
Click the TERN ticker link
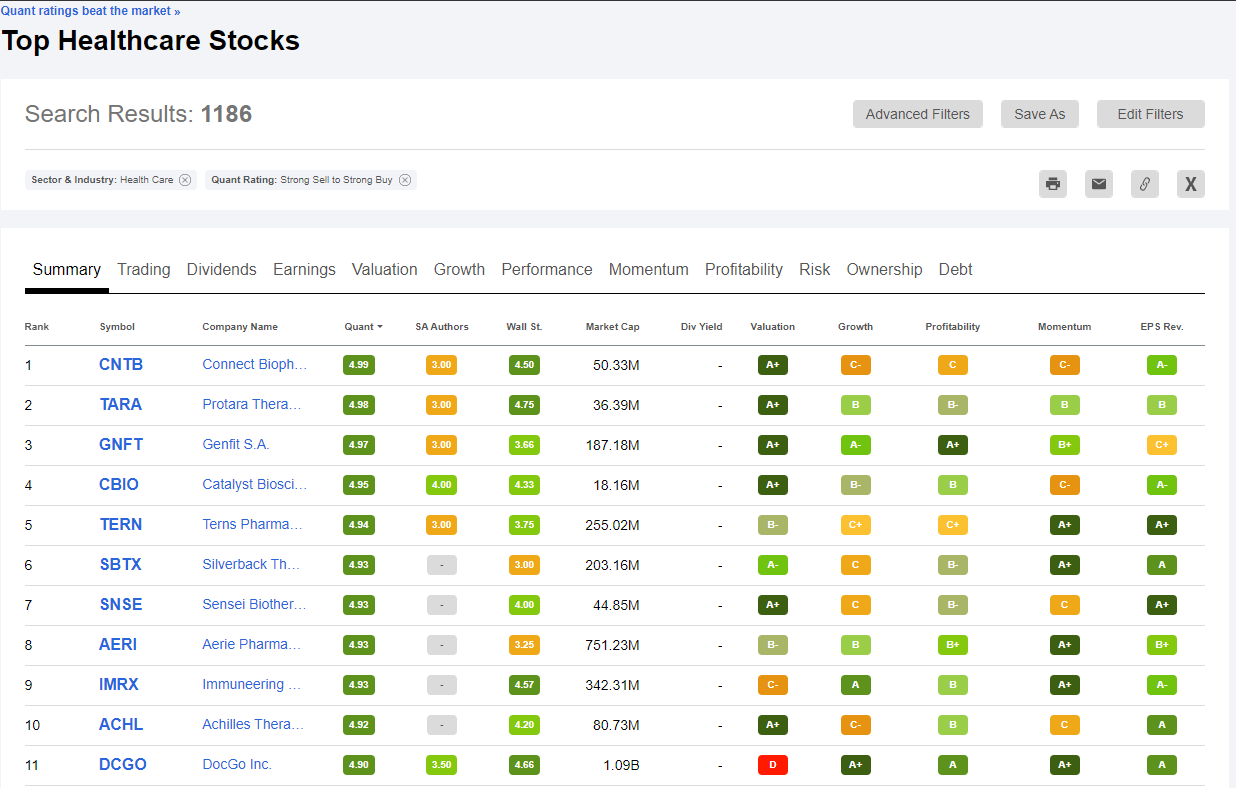[x=120, y=524]
